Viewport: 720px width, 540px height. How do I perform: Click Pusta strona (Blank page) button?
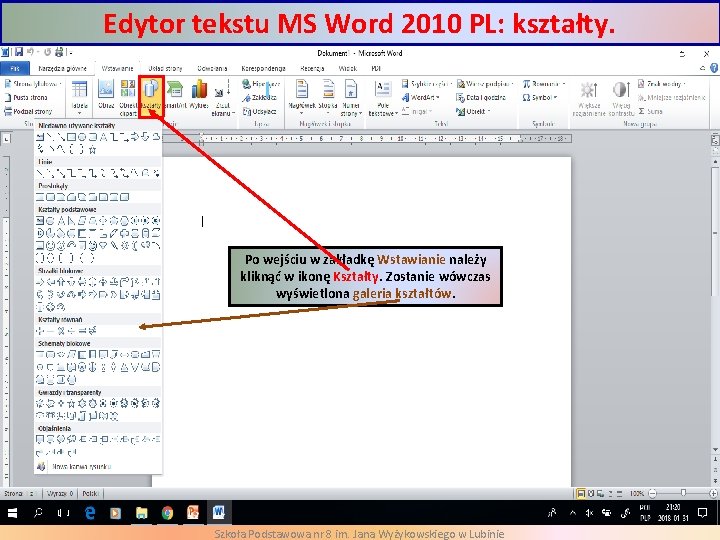click(26, 97)
